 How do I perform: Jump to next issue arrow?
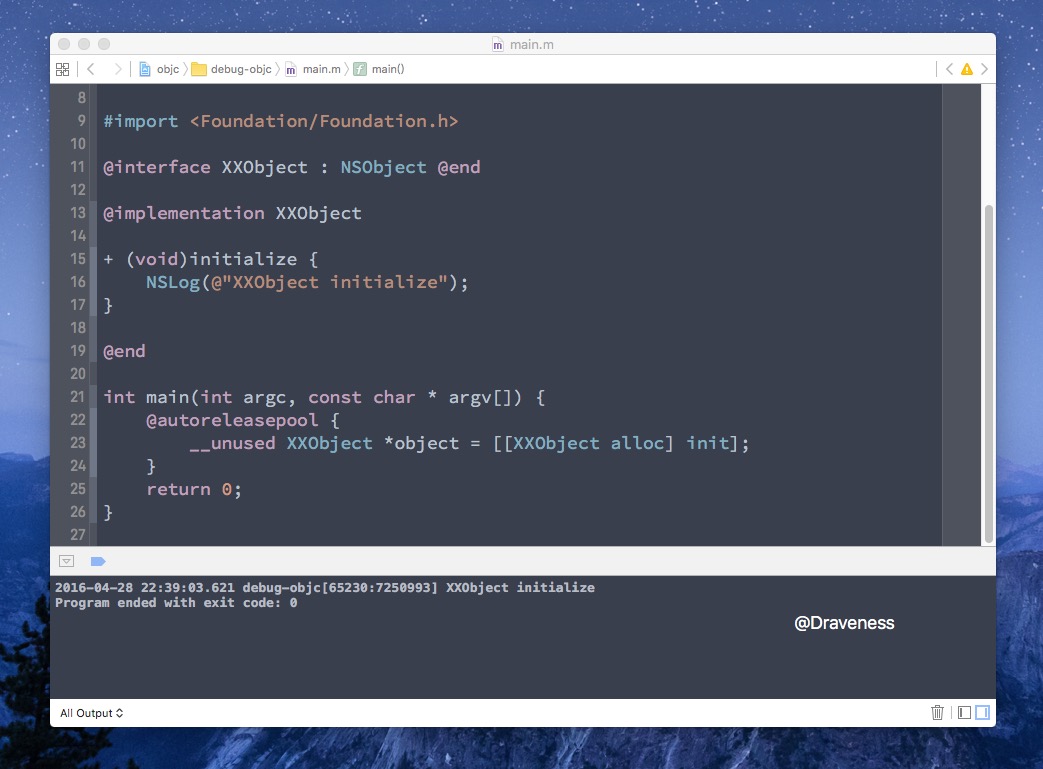pos(984,69)
